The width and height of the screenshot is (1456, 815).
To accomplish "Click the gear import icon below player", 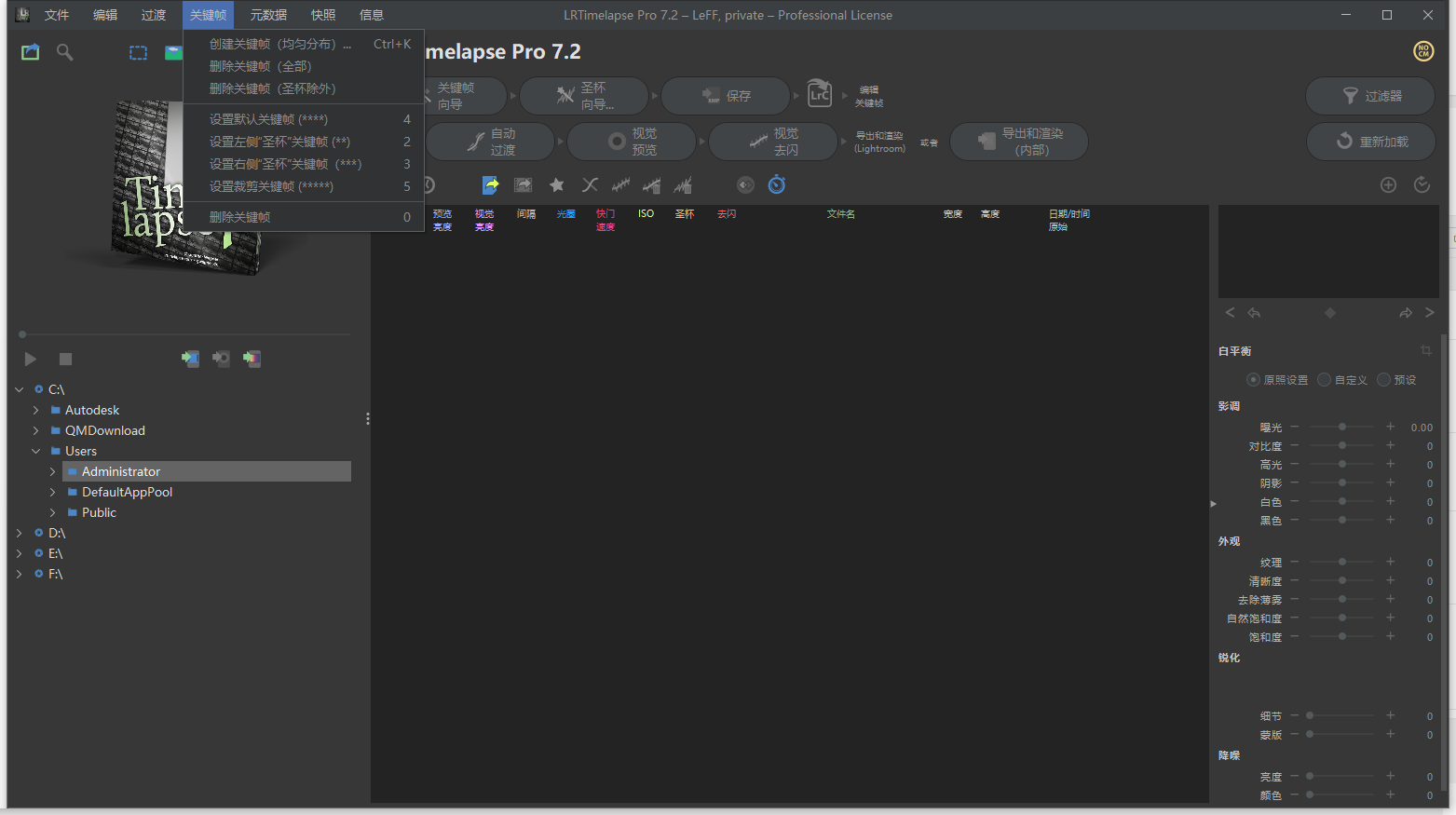I will pos(221,359).
